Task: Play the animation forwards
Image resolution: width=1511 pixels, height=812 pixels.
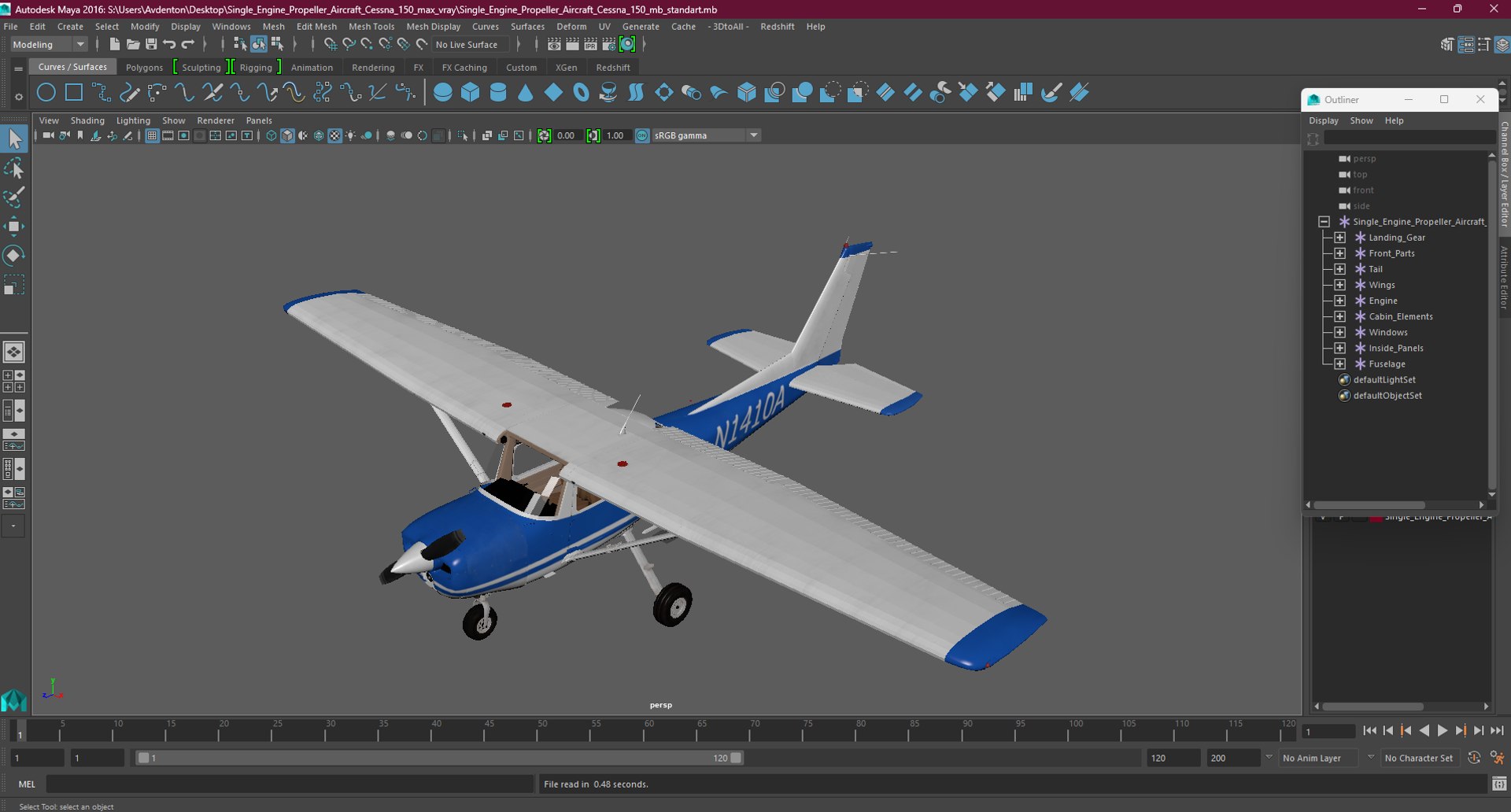Action: click(1443, 731)
